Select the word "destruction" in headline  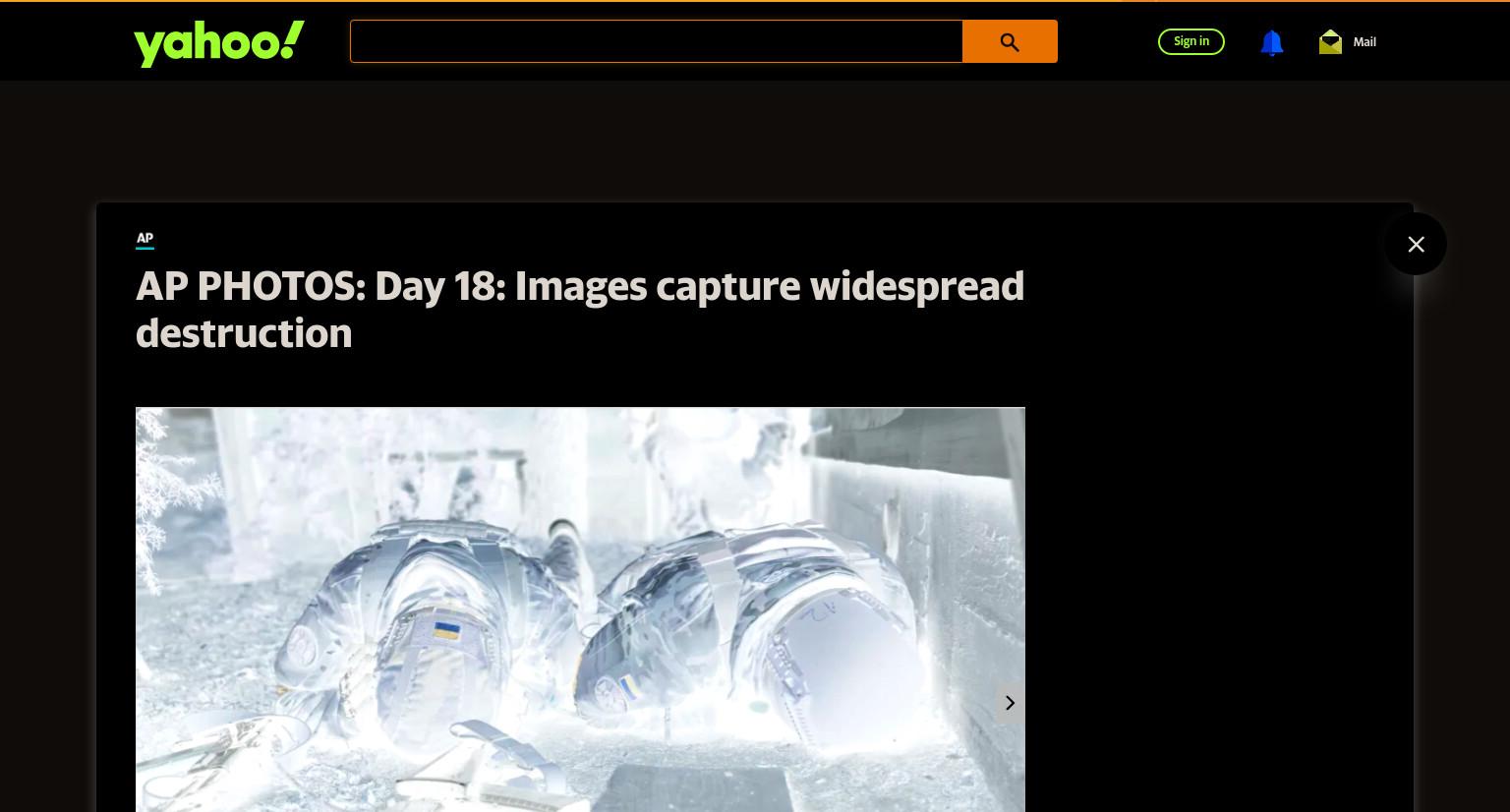click(244, 333)
